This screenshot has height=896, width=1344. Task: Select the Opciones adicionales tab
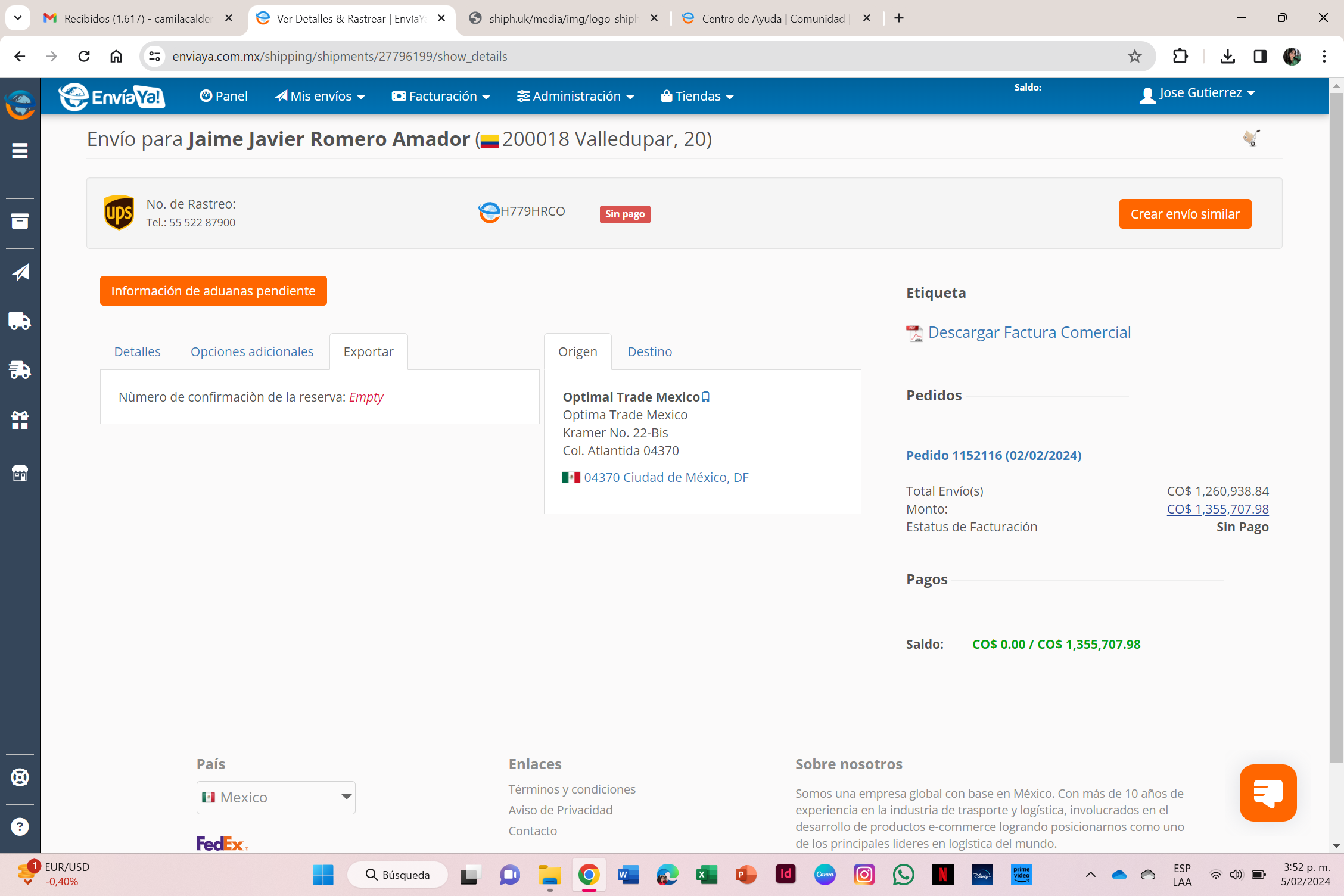[x=251, y=351]
